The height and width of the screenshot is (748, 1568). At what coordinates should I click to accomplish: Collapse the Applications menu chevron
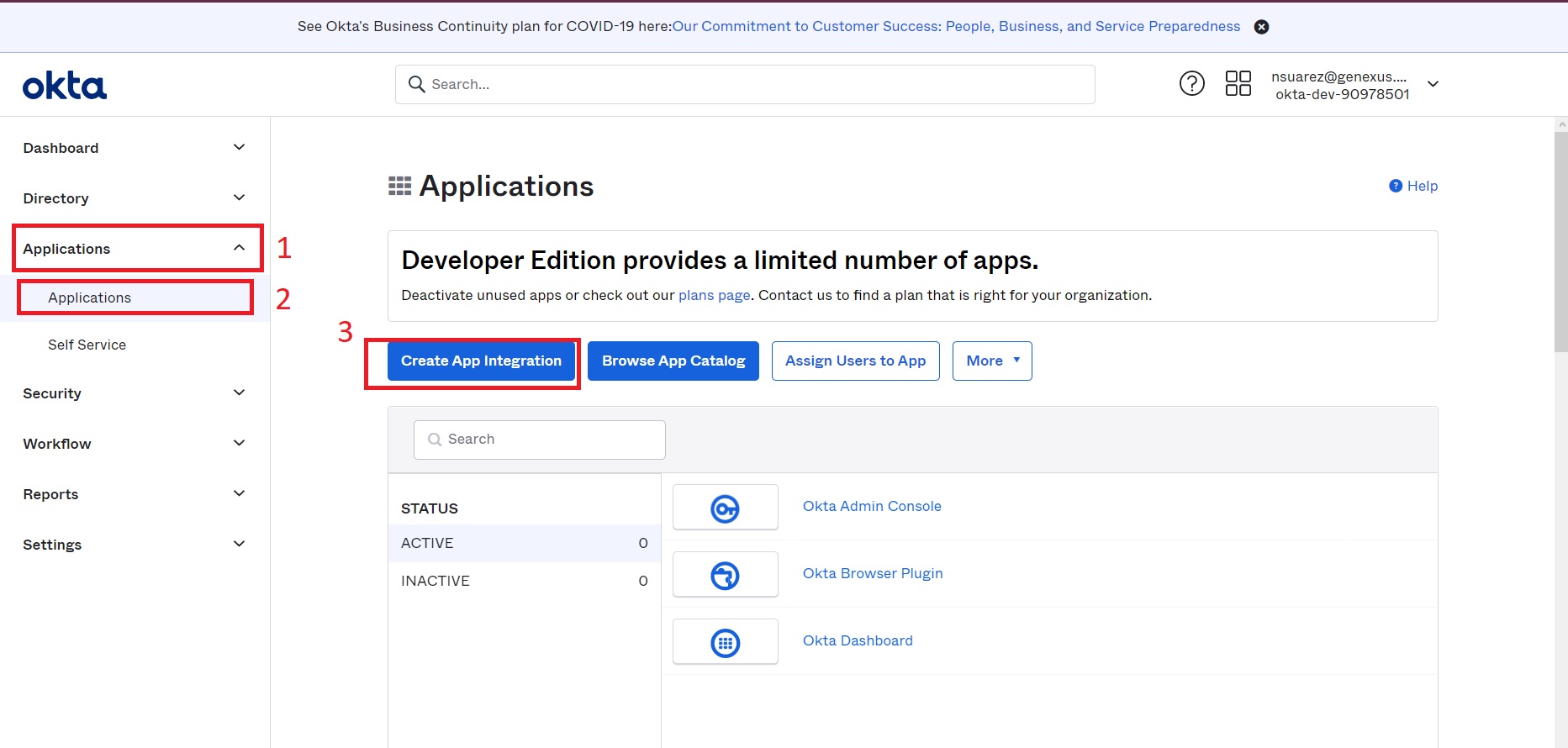[239, 248]
